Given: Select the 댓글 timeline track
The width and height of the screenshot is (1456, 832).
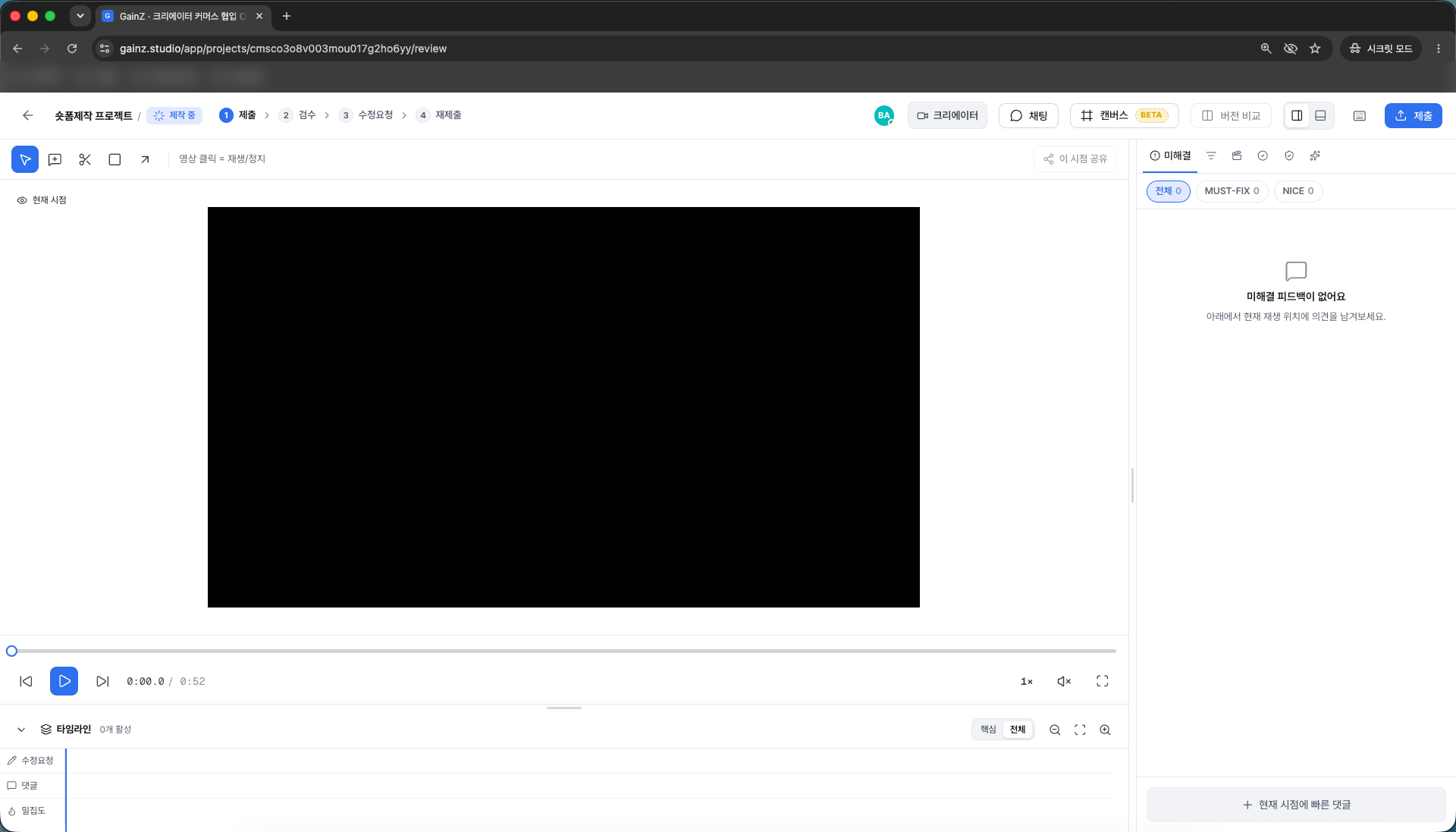Looking at the screenshot, I should click(x=23, y=786).
